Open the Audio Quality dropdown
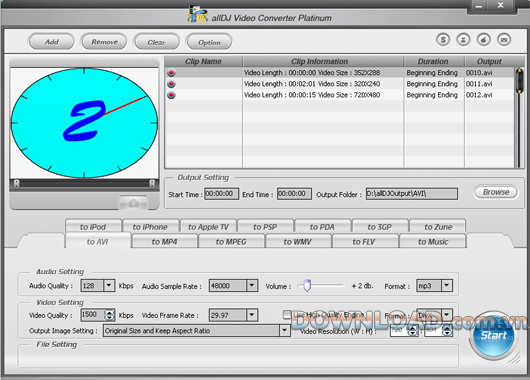The image size is (530, 380). [109, 286]
